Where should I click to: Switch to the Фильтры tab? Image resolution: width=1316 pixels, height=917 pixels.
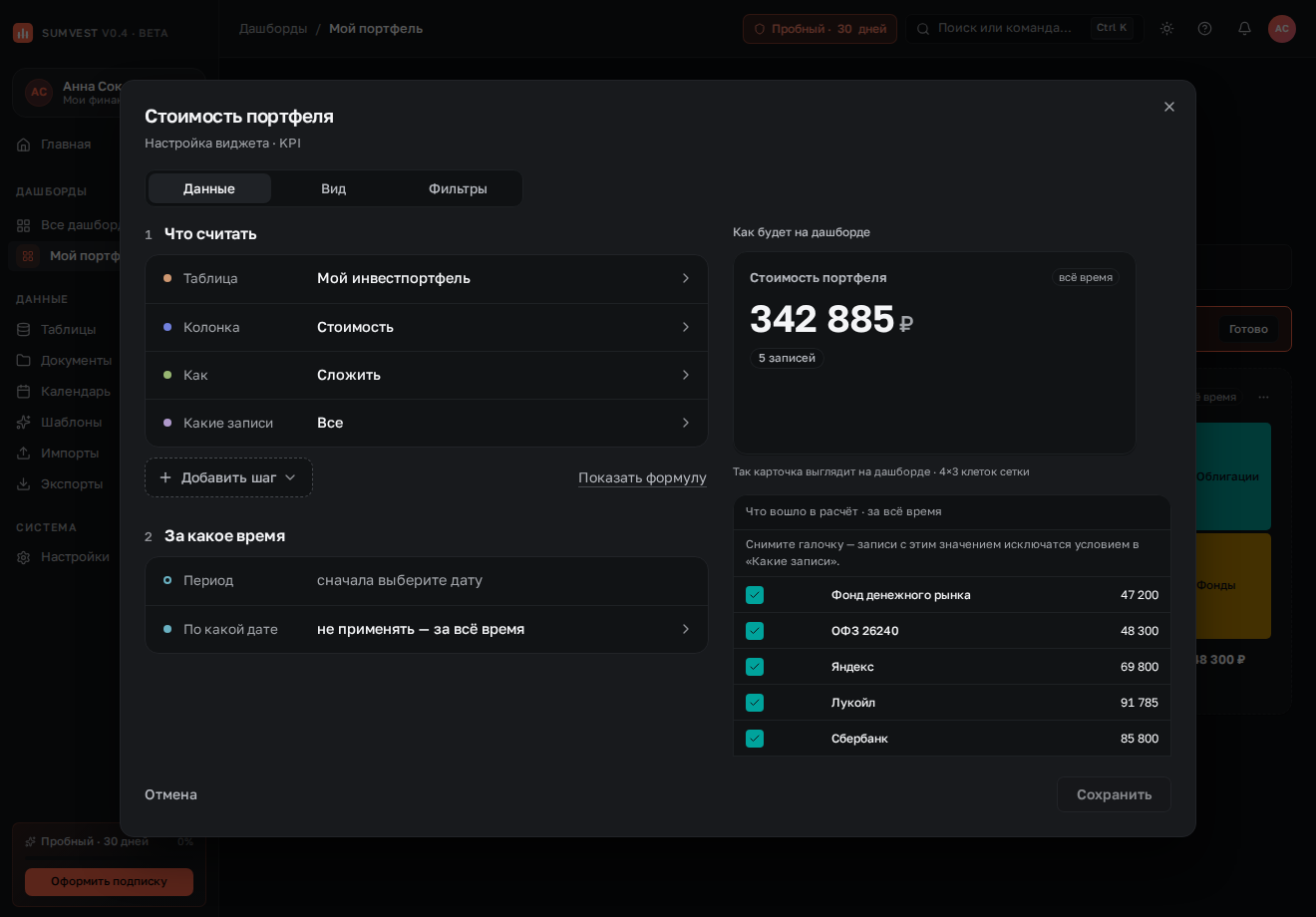click(458, 188)
